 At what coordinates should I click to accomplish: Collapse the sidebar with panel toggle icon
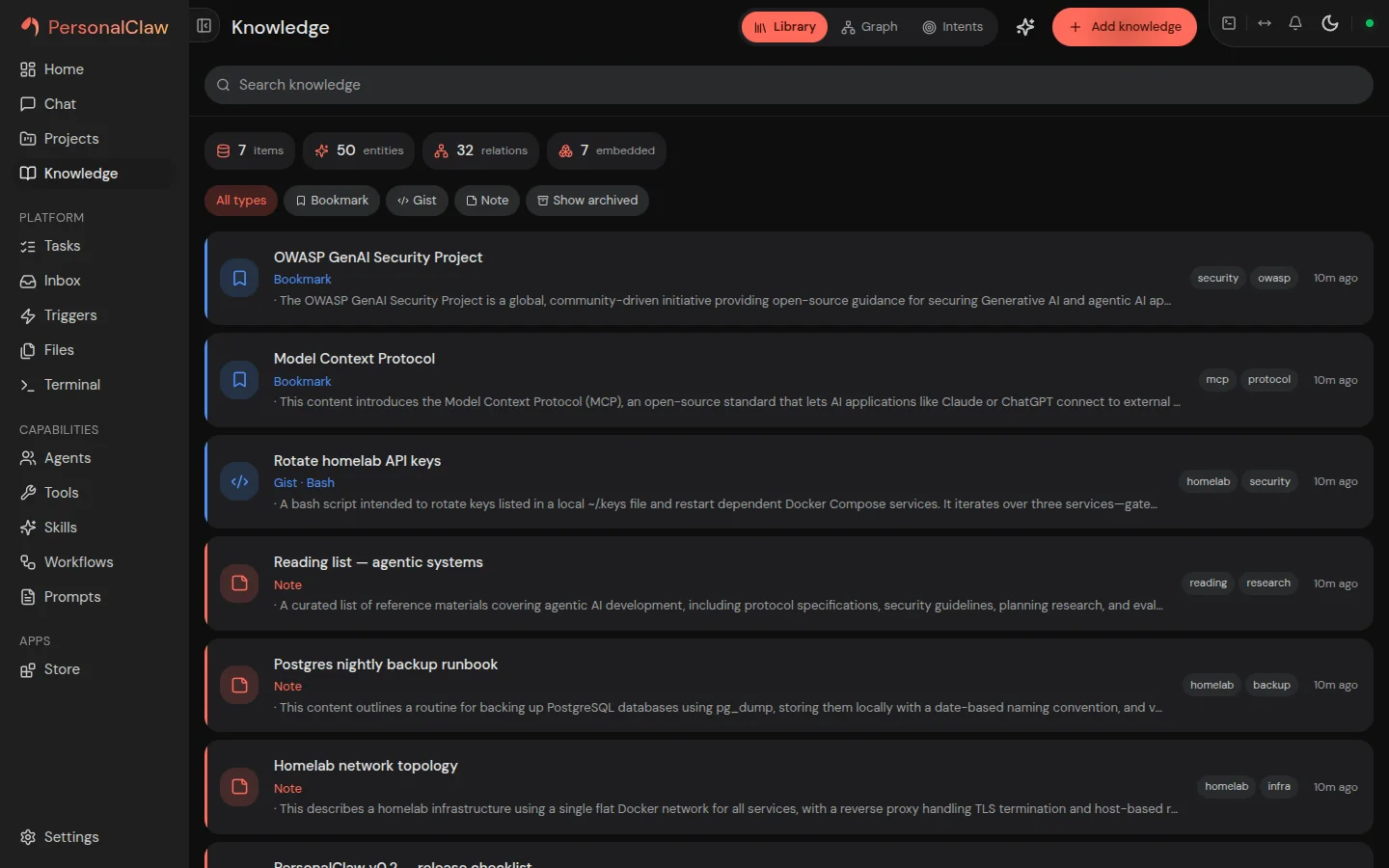(204, 26)
